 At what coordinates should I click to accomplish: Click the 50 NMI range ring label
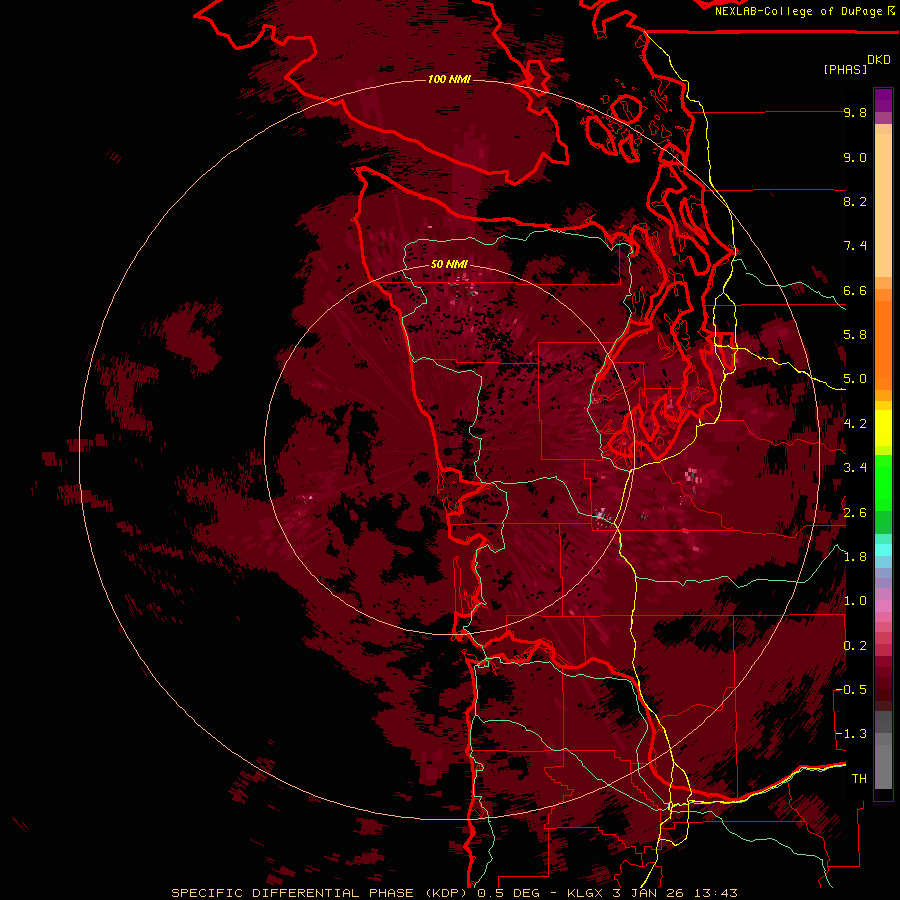449,264
